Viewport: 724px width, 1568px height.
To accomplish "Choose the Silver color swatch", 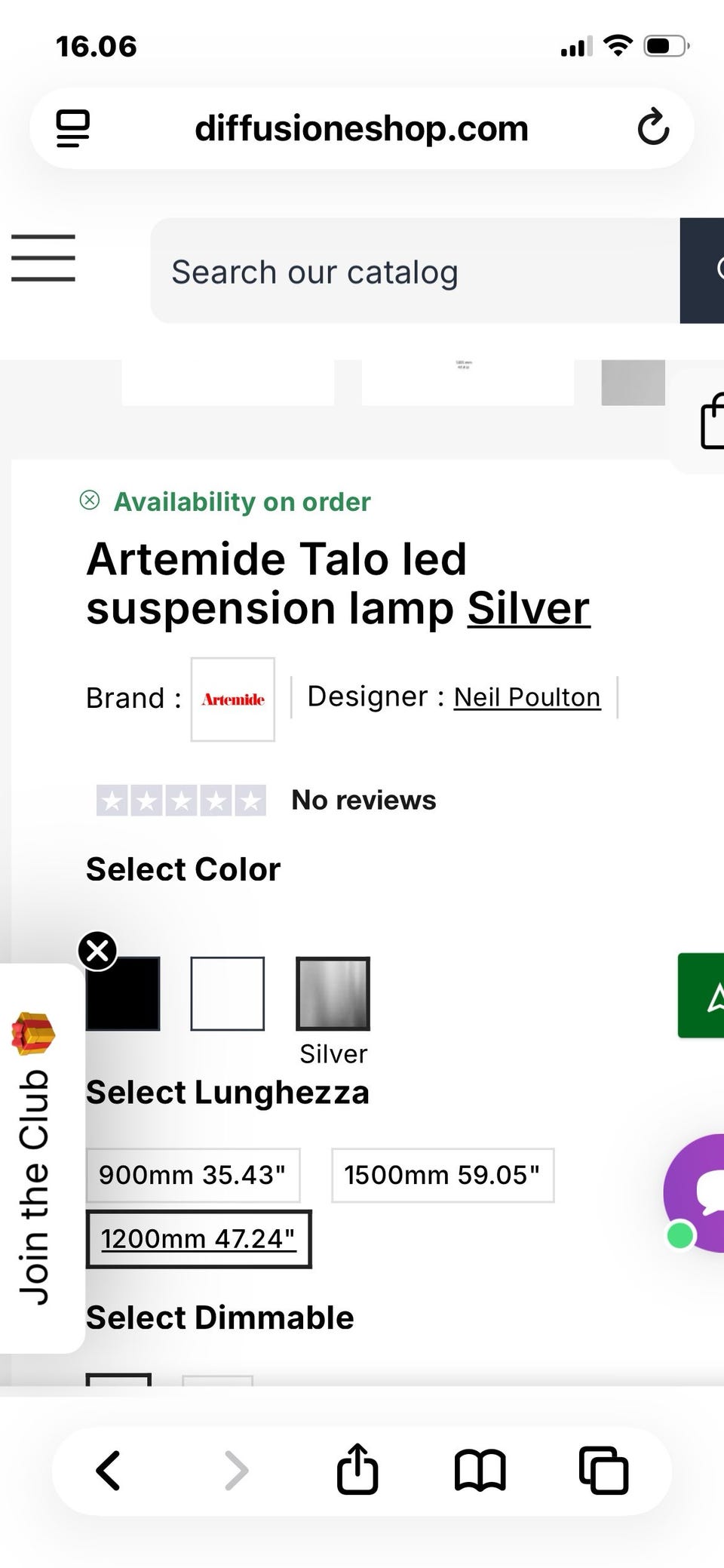I will (333, 993).
